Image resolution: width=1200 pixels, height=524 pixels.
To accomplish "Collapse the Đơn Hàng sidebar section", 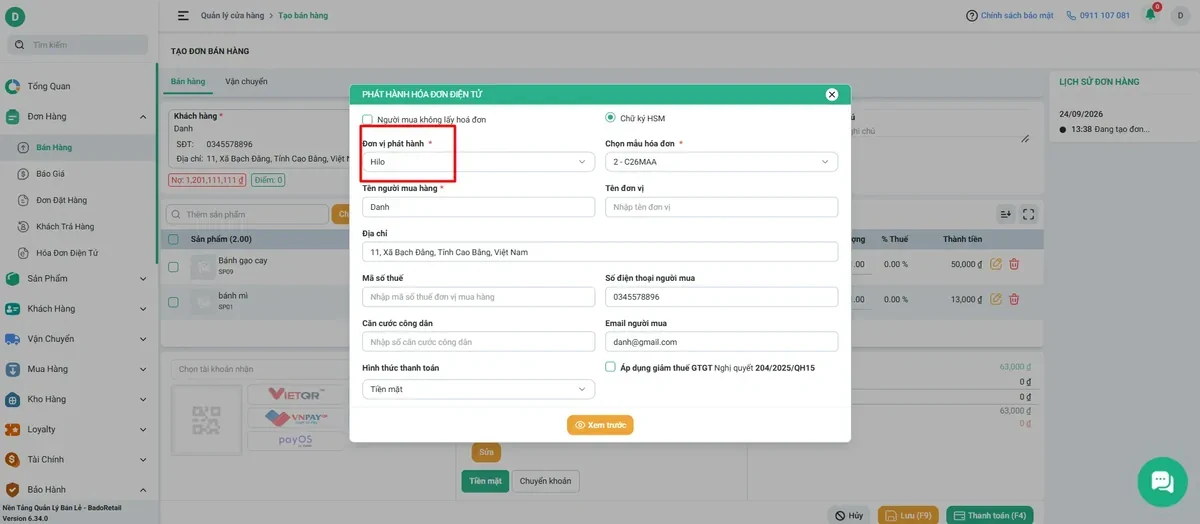I will point(78,117).
